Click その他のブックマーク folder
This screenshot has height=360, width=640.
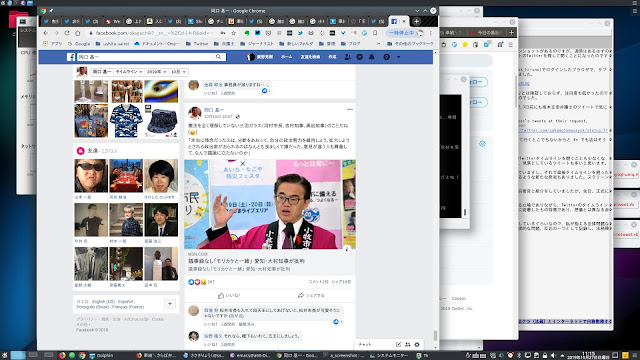[x=410, y=44]
